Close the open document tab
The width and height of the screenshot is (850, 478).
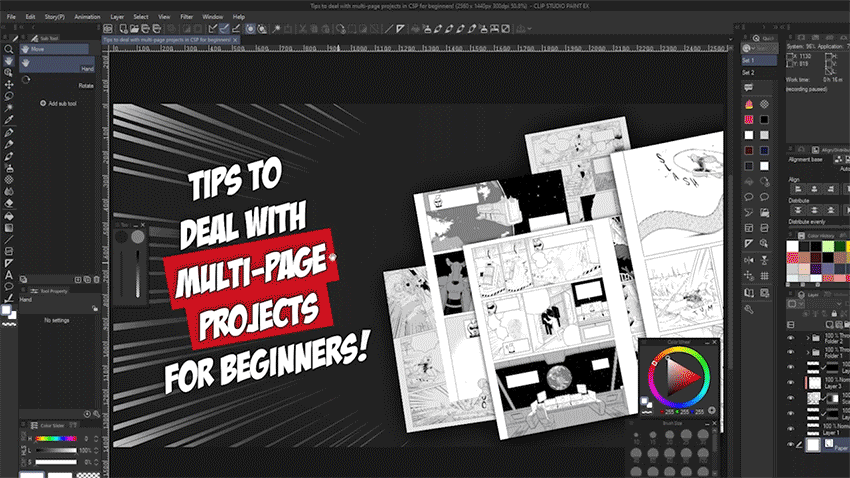click(235, 40)
